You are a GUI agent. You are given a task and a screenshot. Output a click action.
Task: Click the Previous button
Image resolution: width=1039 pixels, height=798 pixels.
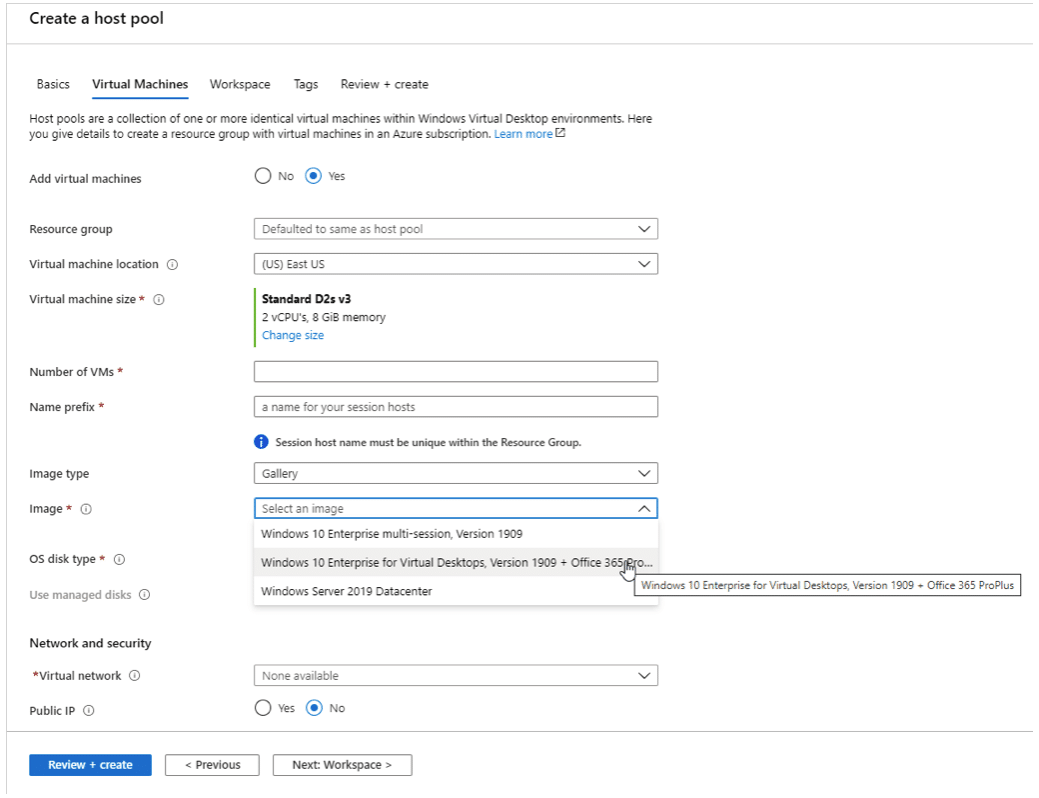pyautogui.click(x=213, y=766)
